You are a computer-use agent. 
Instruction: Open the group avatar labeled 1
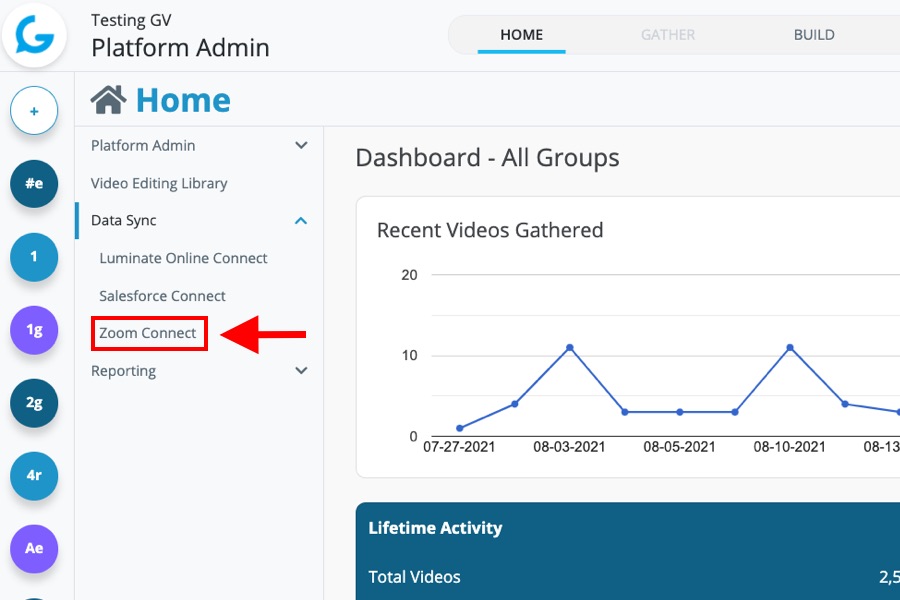[34, 257]
